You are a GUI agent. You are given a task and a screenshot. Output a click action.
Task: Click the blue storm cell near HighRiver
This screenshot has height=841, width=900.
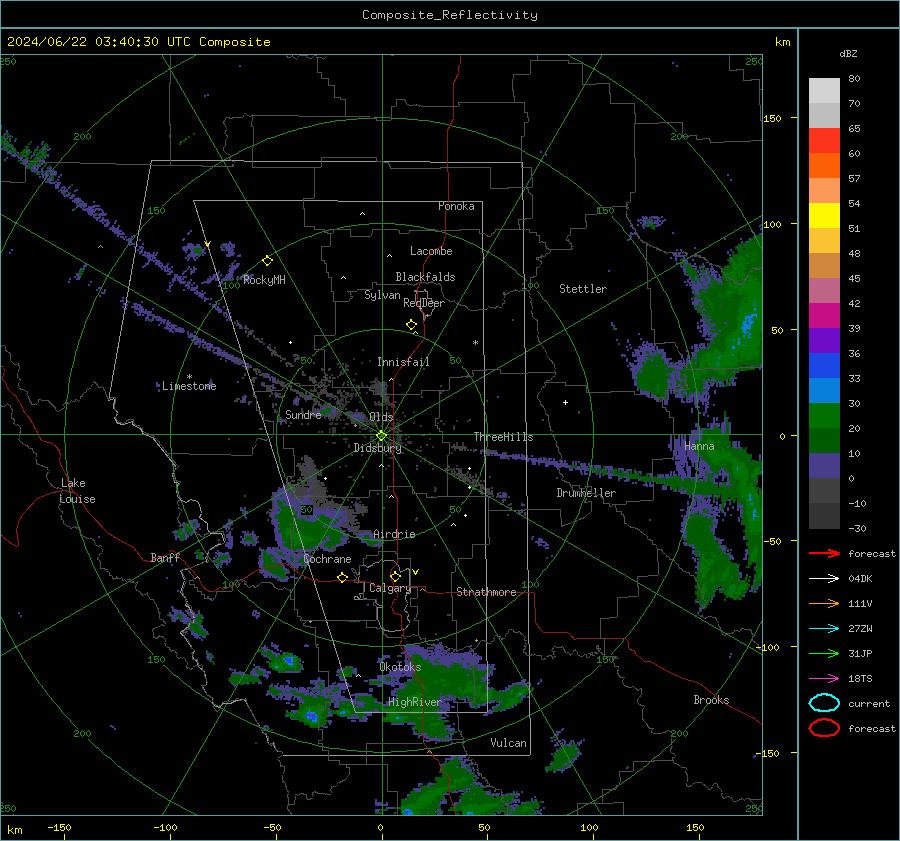[x=312, y=716]
